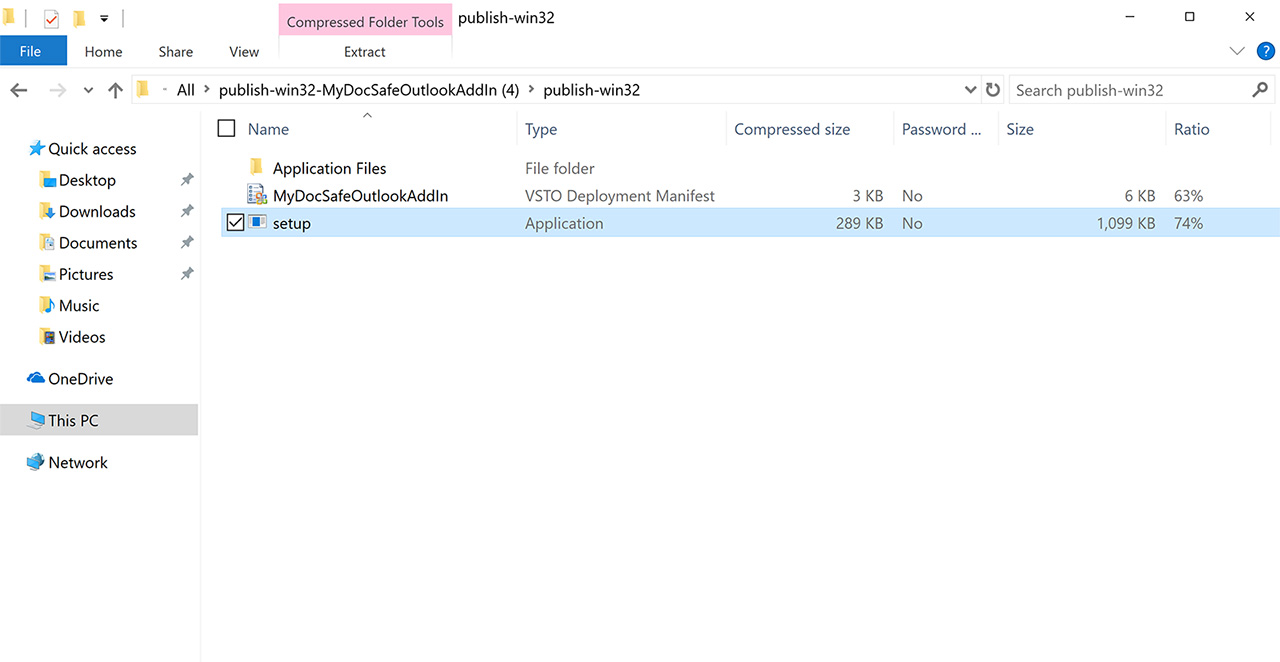
Task: Click the pin icon beside Documents
Action: point(186,243)
